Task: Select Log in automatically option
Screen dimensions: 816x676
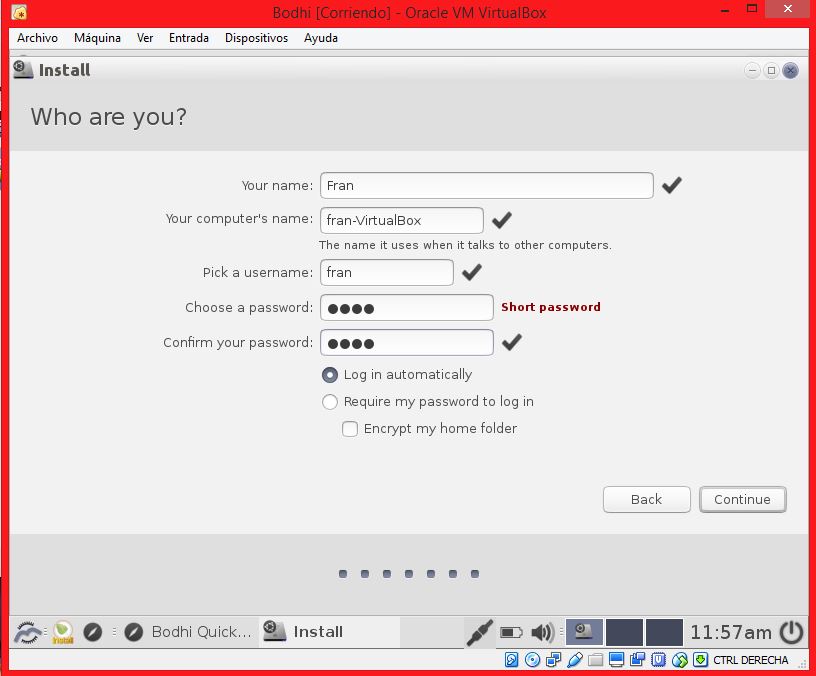Action: pos(330,375)
